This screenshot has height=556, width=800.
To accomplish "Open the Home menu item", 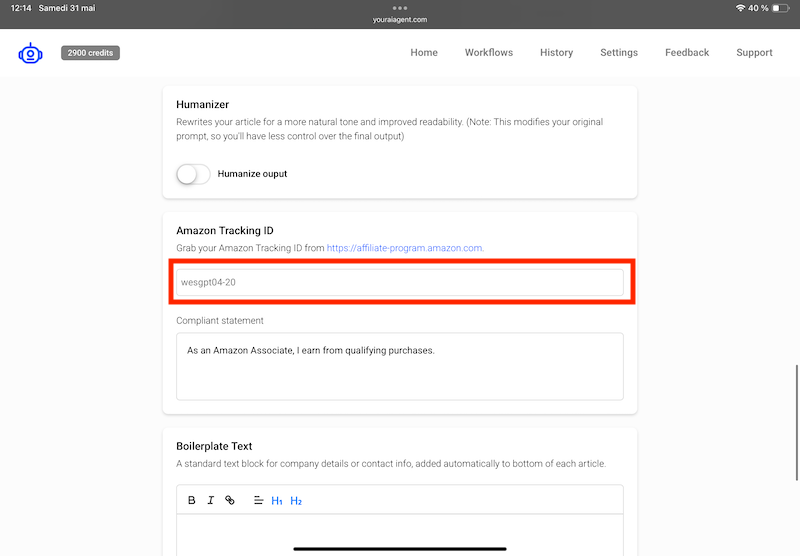I will pyautogui.click(x=424, y=53).
